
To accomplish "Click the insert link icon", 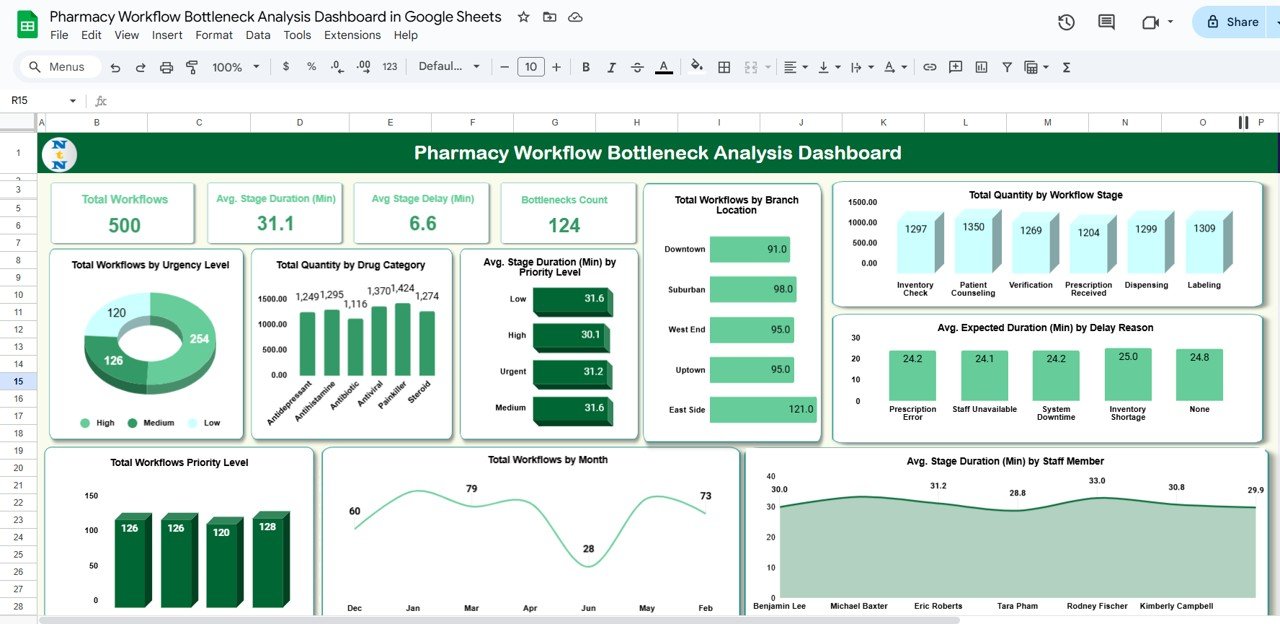I will point(929,67).
